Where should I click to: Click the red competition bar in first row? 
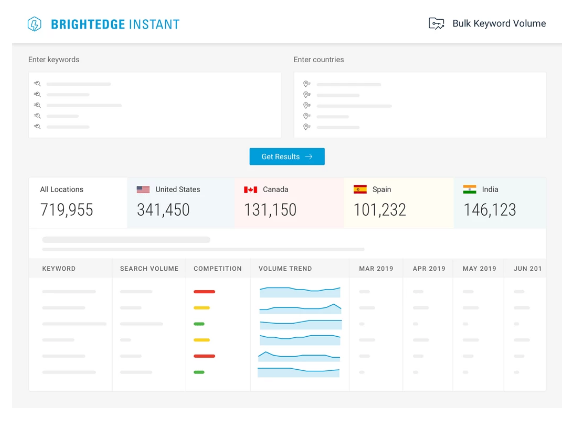pos(204,292)
